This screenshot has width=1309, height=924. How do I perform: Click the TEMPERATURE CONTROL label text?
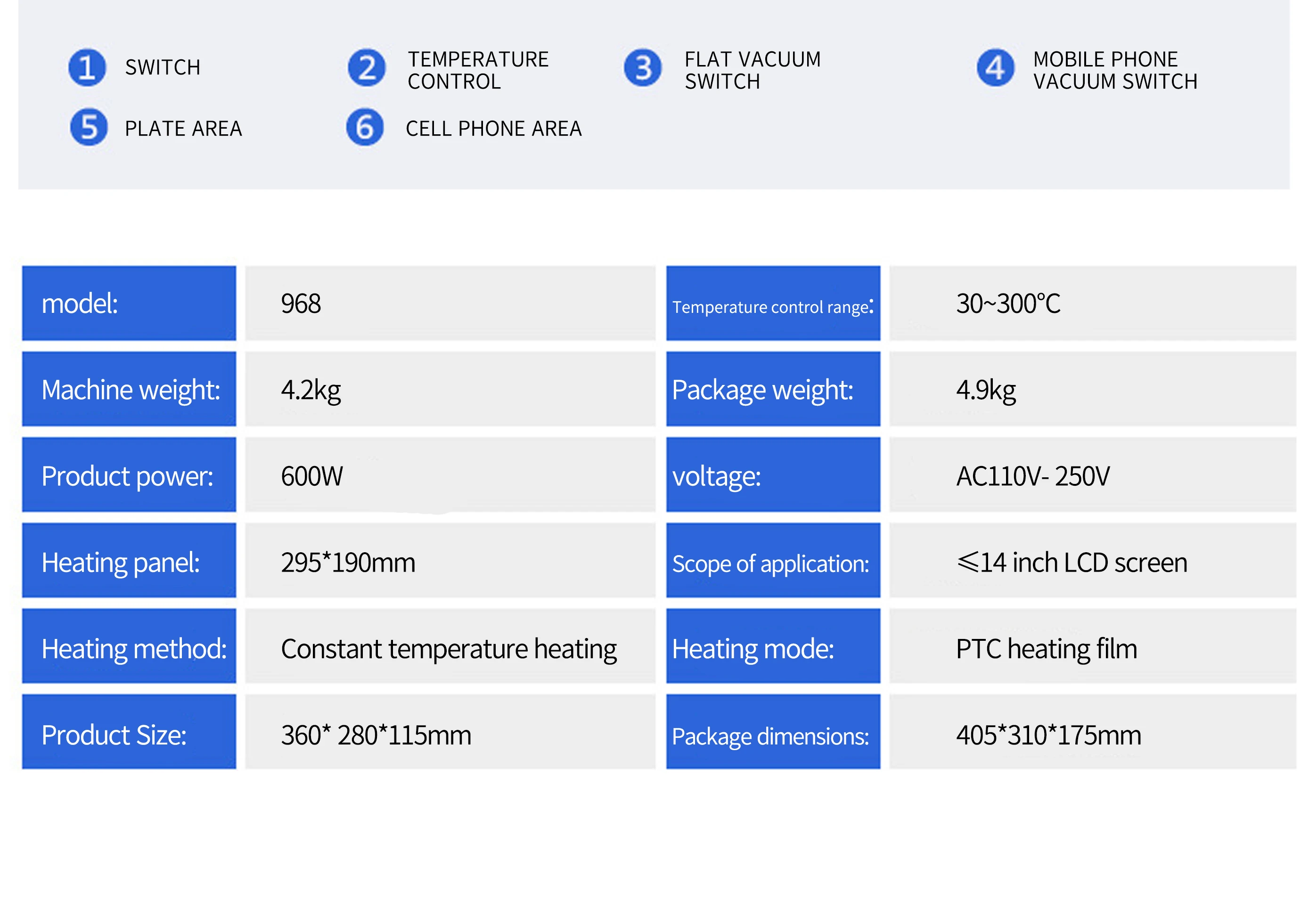click(x=478, y=70)
